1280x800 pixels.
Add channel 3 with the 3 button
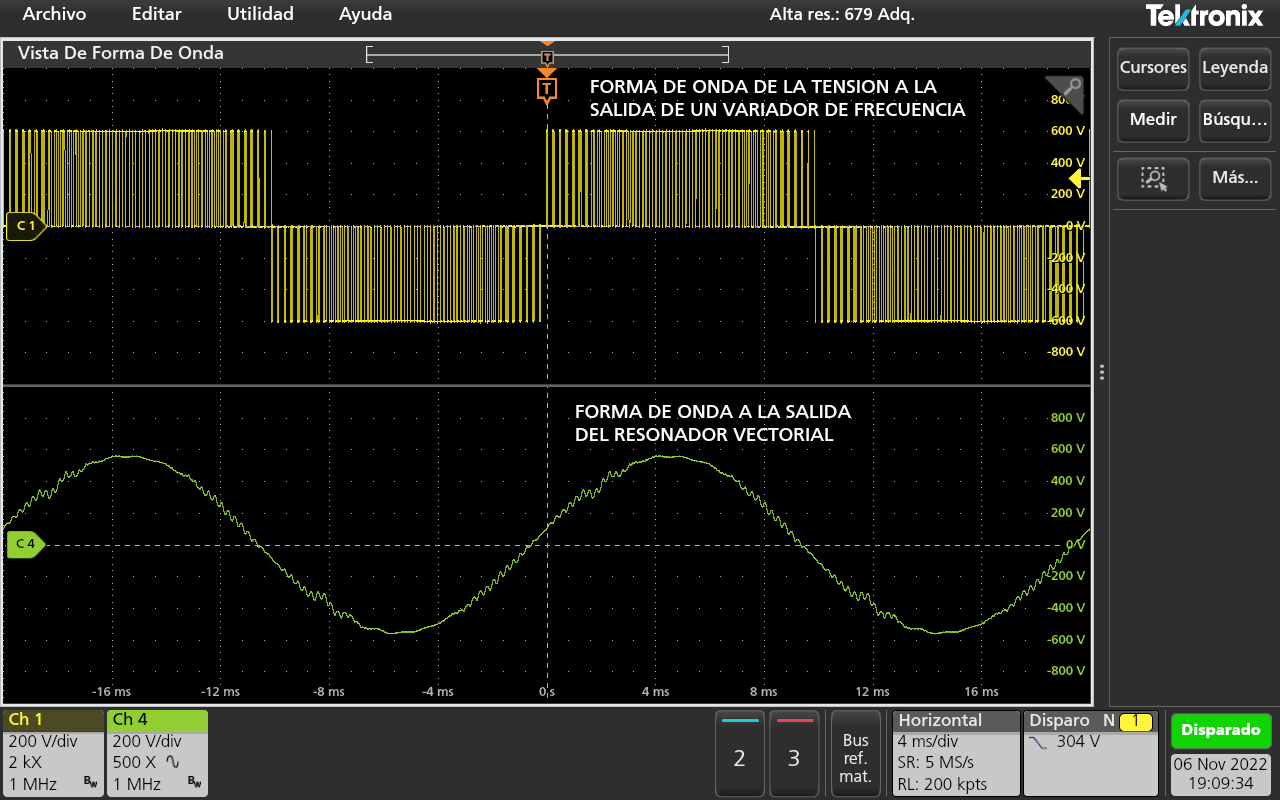click(794, 754)
